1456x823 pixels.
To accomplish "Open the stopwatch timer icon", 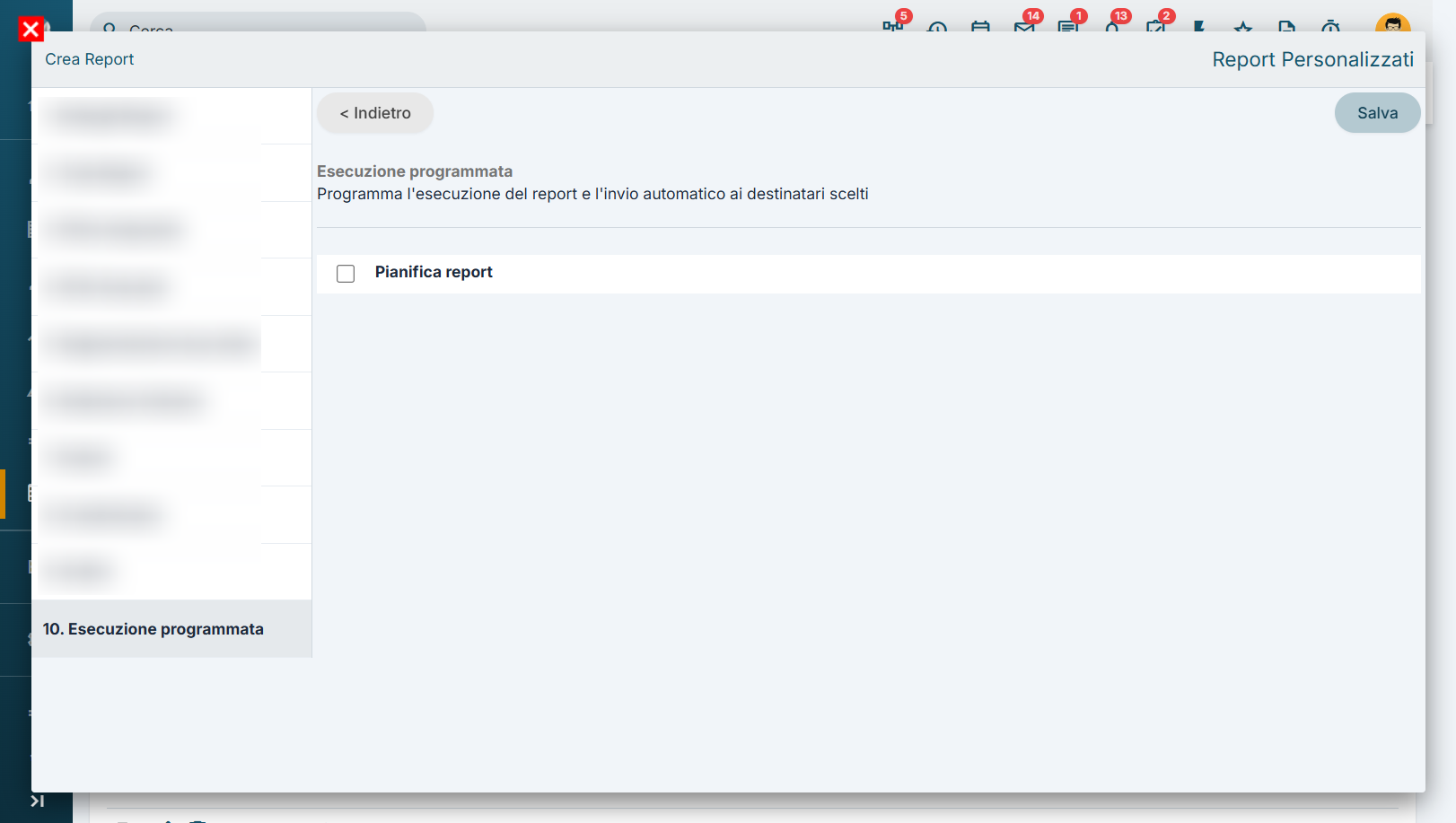I will (x=1331, y=26).
